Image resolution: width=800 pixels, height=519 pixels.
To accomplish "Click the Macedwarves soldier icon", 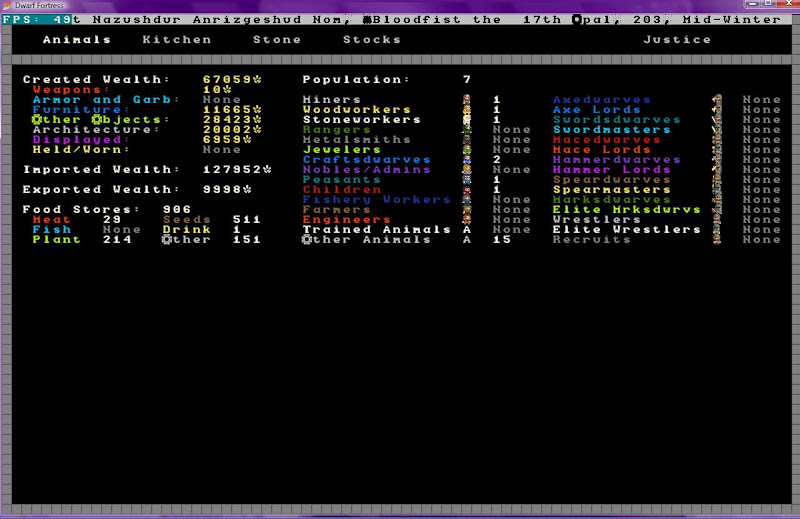I will 717,139.
